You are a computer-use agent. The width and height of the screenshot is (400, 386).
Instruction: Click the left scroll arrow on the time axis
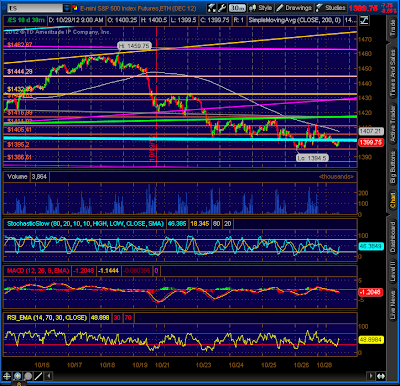pyautogui.click(x=49, y=376)
